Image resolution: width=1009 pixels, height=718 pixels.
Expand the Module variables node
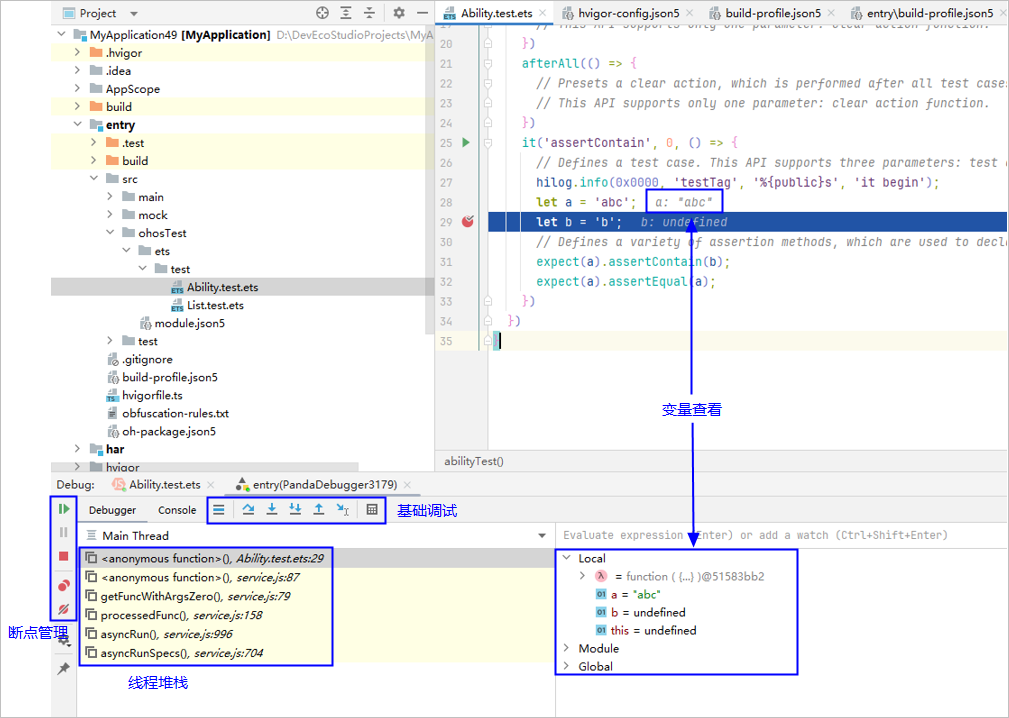pos(567,649)
